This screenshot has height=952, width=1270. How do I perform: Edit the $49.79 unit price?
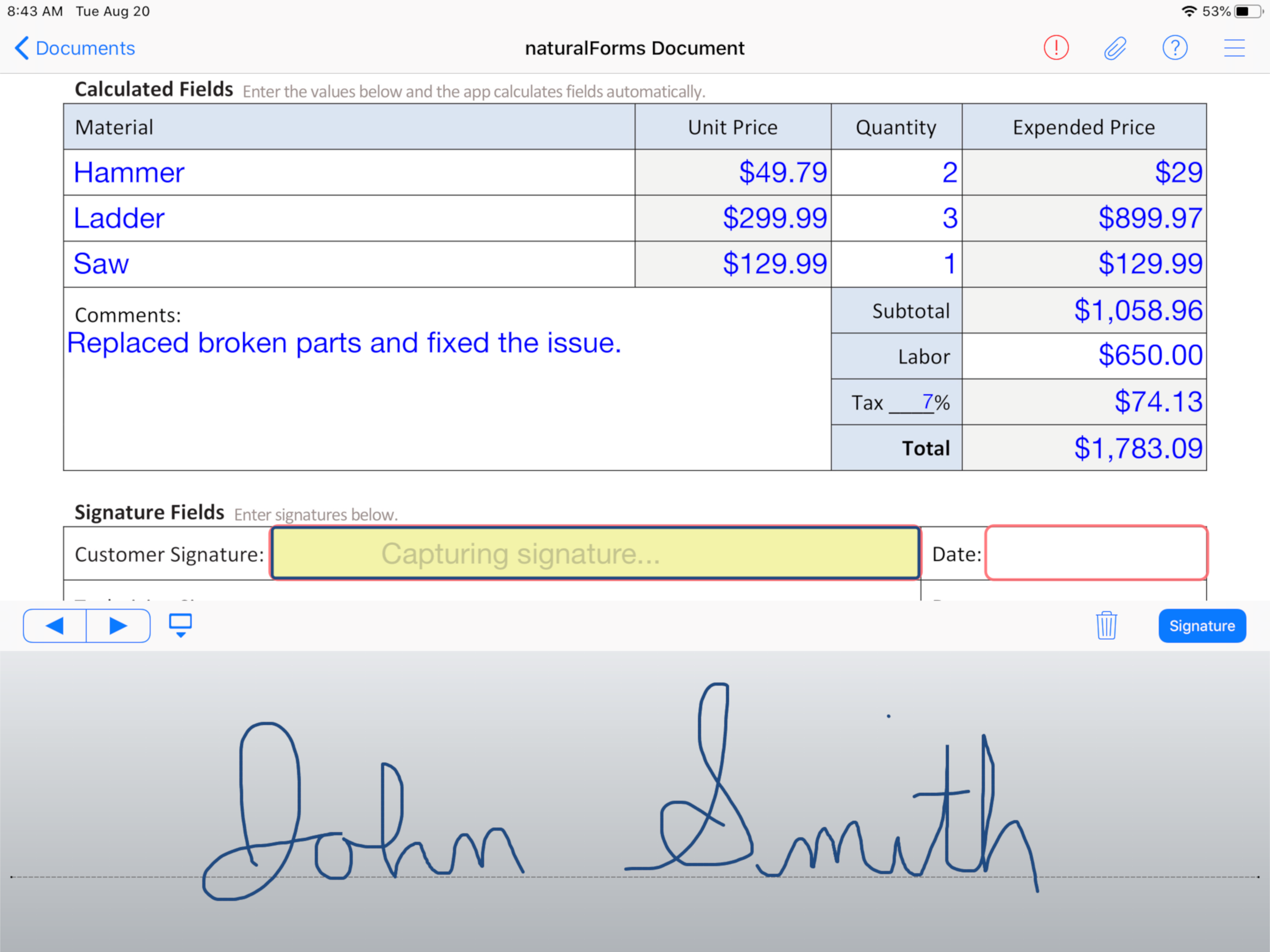coord(733,172)
